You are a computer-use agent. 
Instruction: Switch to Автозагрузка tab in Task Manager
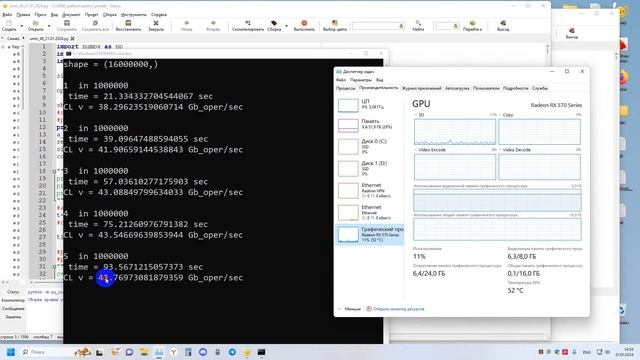(x=457, y=88)
